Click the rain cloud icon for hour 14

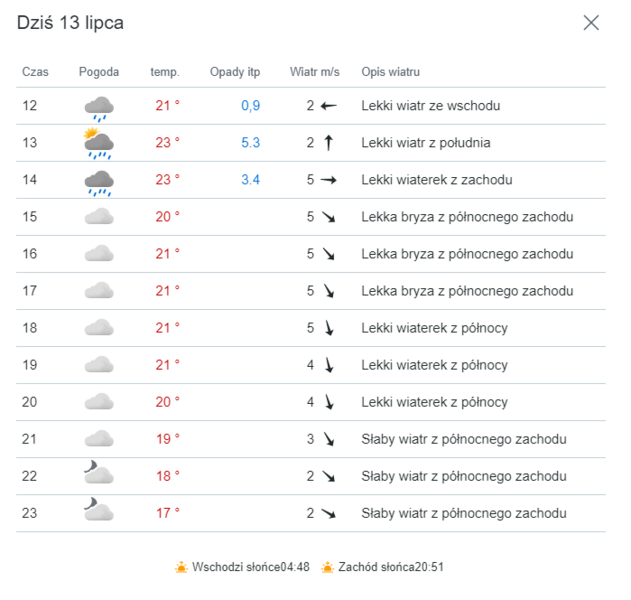(99, 181)
